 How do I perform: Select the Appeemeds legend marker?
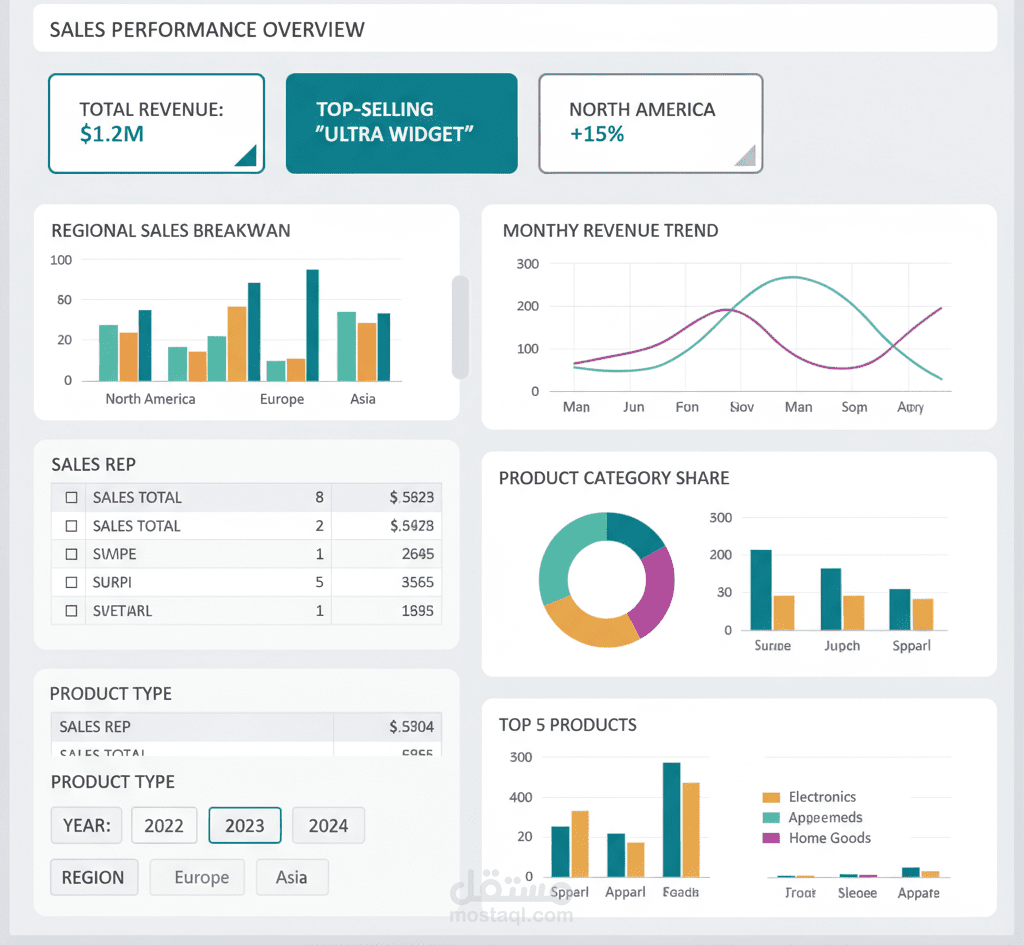coord(770,818)
